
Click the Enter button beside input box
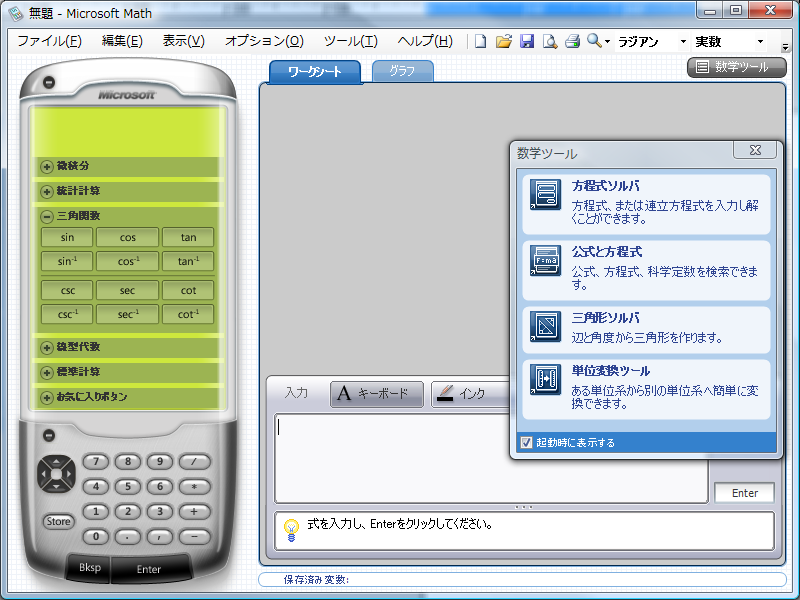tap(744, 493)
